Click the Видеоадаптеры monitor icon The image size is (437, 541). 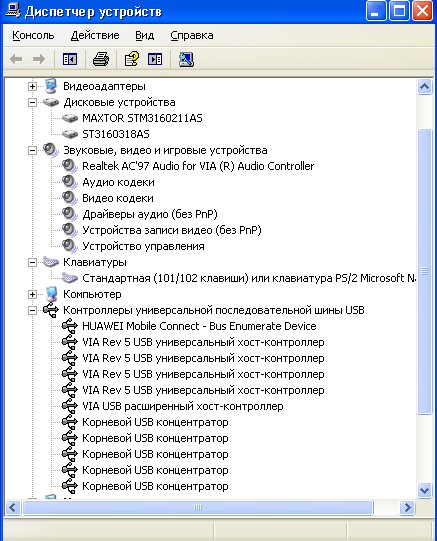[51, 86]
